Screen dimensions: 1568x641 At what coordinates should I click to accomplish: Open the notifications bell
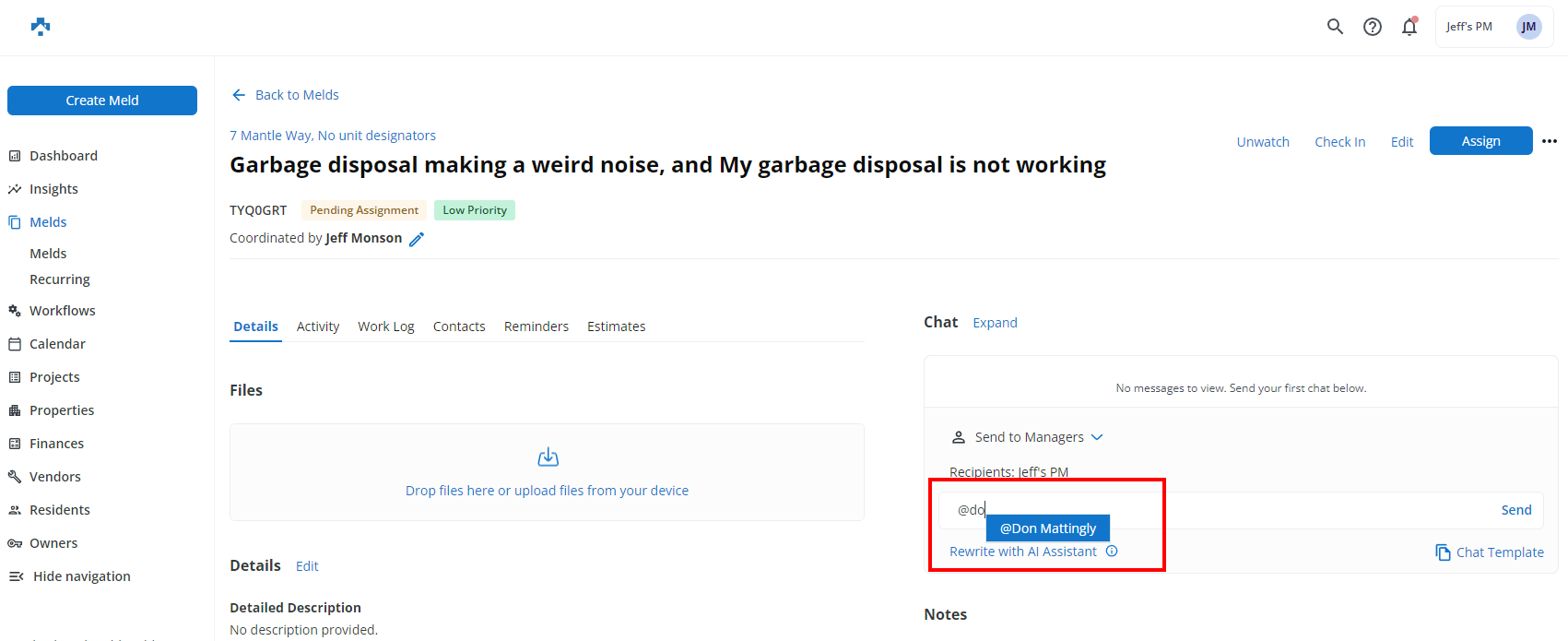(1409, 27)
